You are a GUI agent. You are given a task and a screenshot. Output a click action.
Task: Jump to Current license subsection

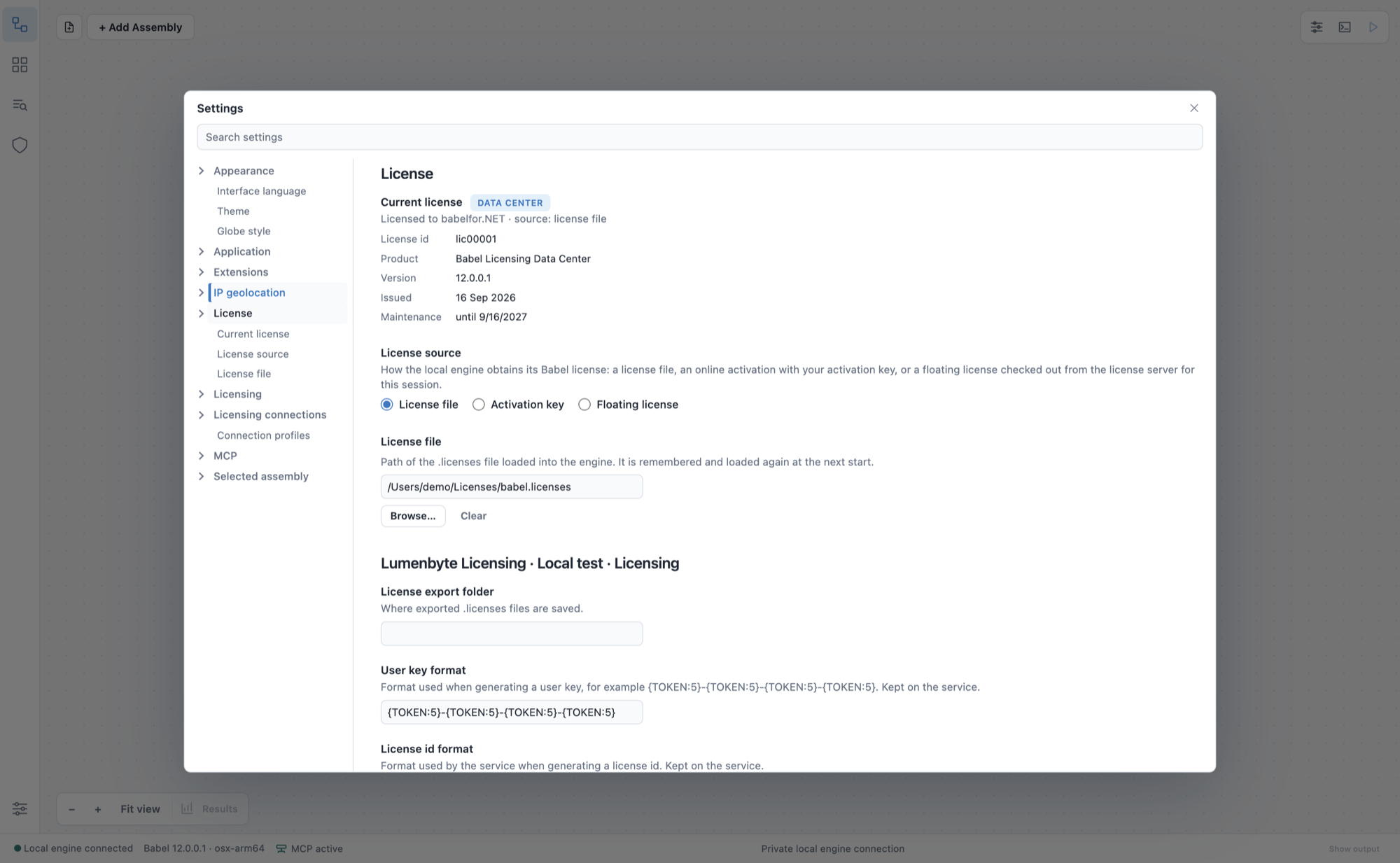pos(253,334)
